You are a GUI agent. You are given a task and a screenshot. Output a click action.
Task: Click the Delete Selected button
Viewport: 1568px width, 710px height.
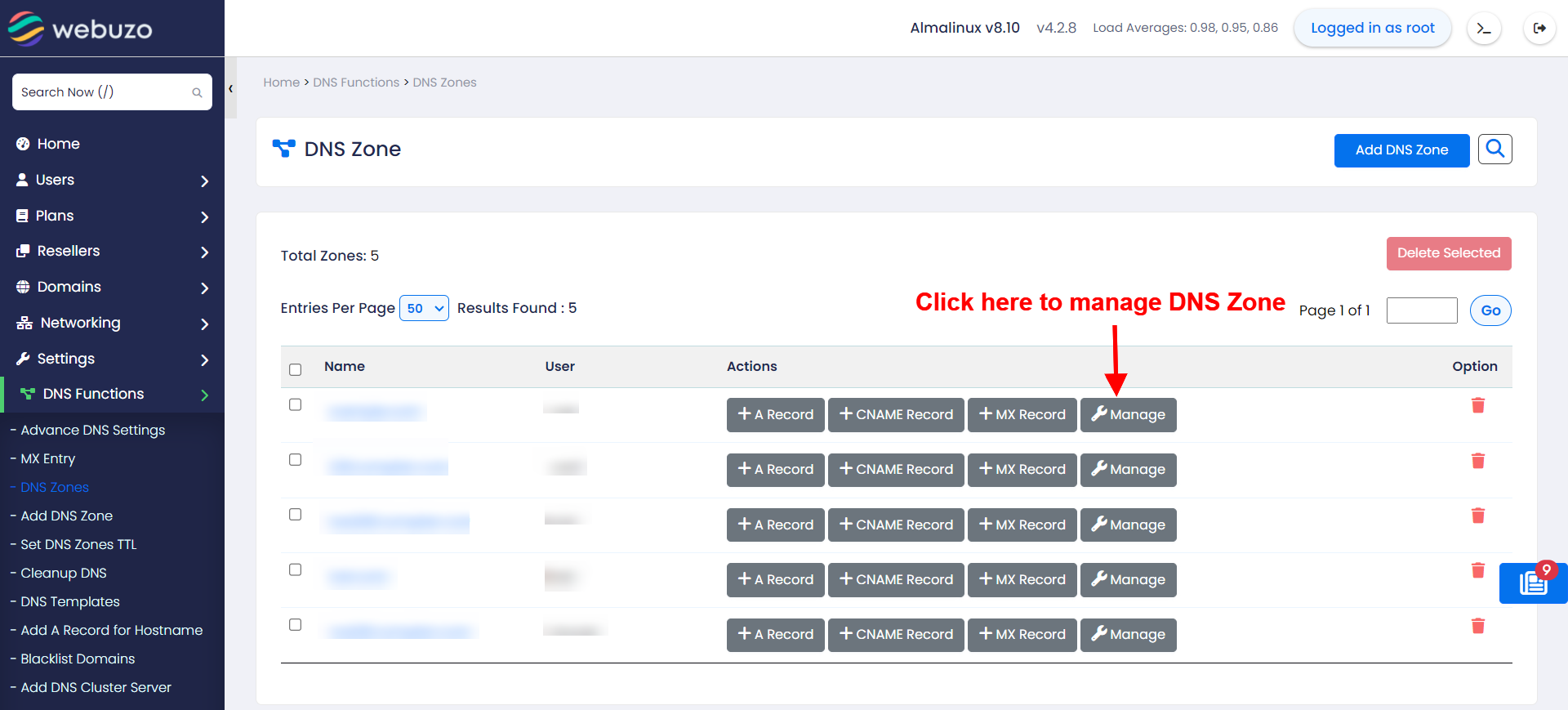[1449, 253]
